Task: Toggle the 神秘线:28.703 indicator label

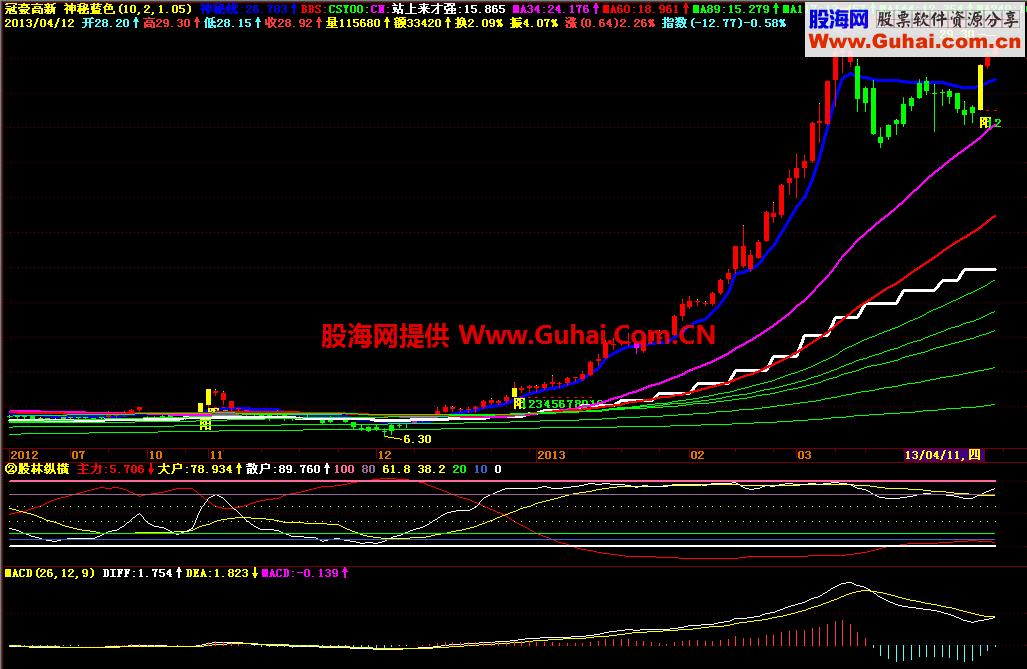Action: (246, 7)
